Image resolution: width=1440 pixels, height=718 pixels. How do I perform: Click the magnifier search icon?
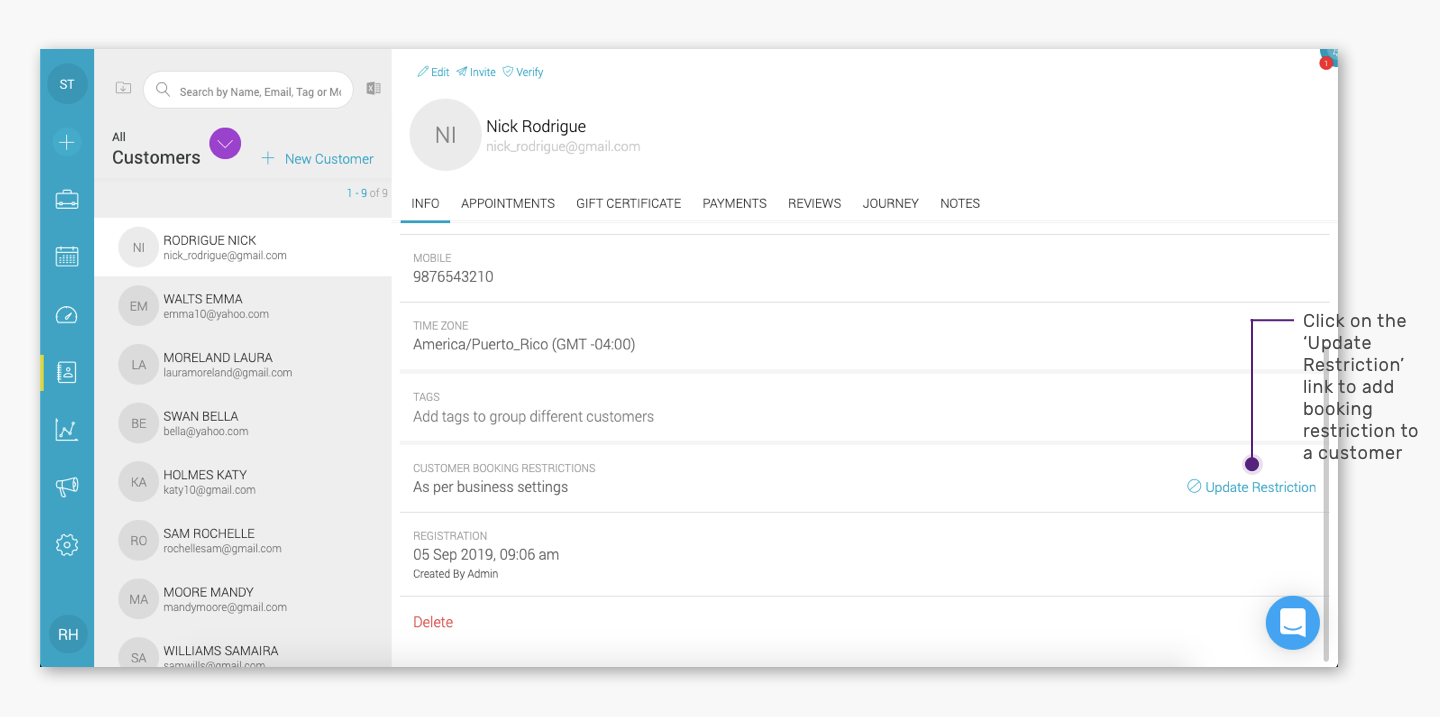(163, 90)
